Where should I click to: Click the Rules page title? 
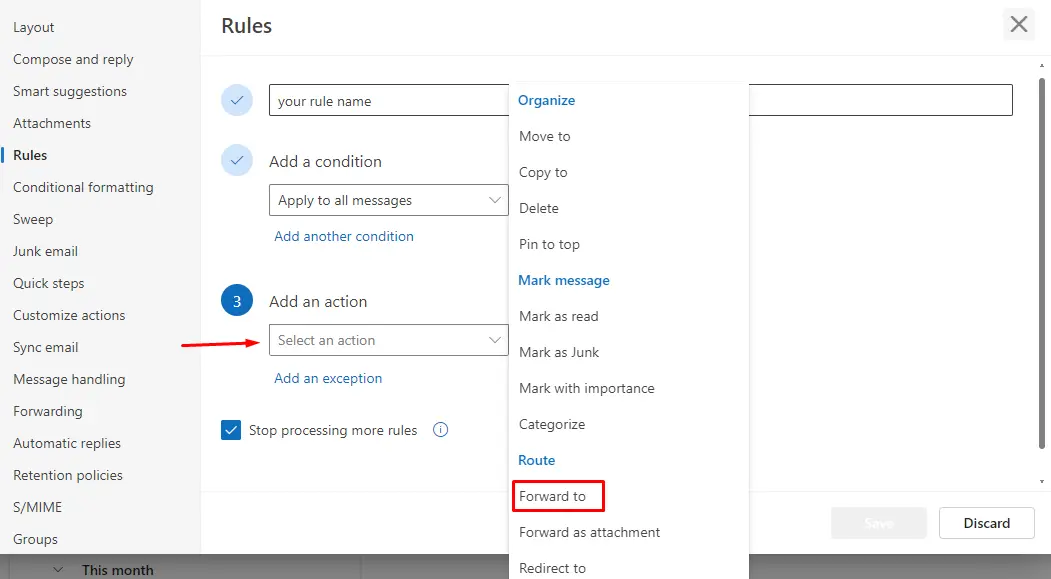tap(247, 25)
